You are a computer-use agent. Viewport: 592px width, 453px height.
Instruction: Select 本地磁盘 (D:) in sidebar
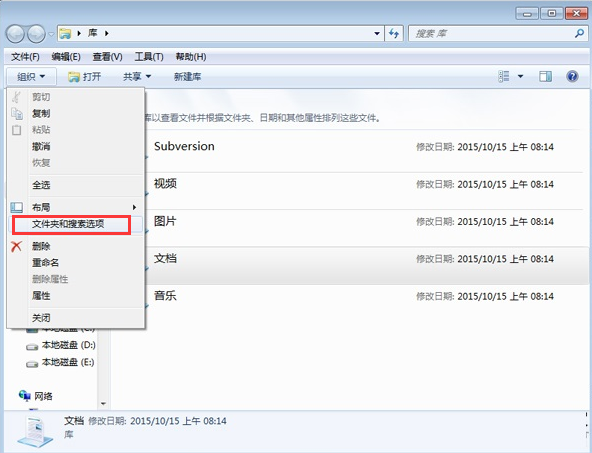coord(61,345)
